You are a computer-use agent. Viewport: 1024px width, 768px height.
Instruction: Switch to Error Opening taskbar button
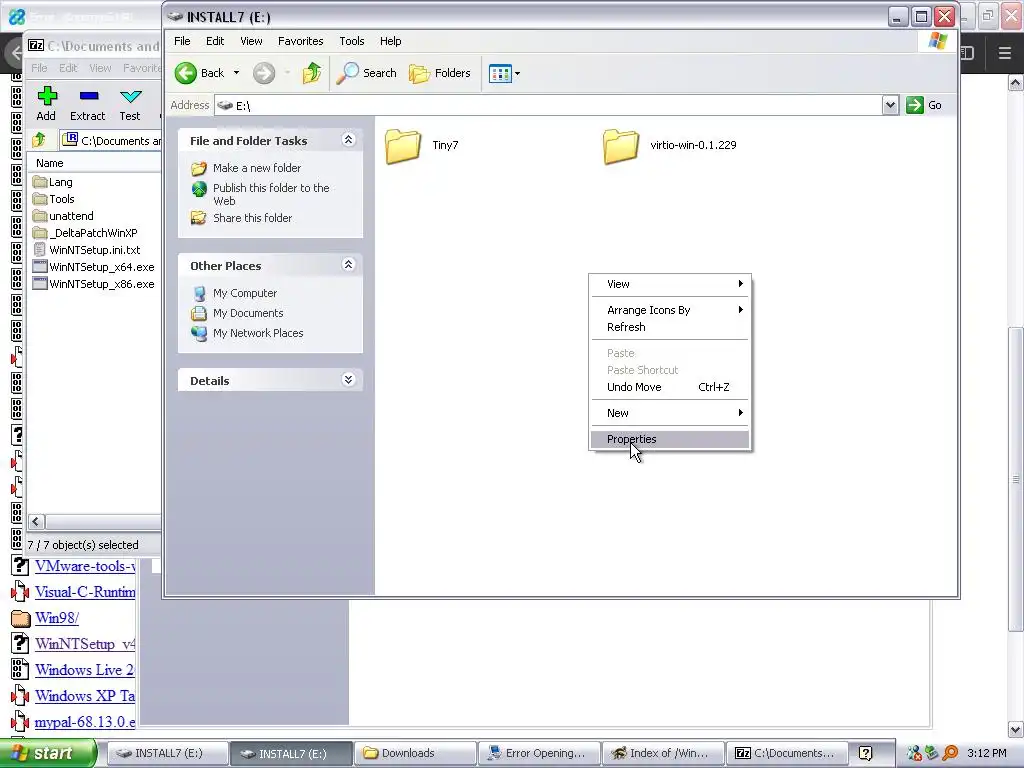[538, 754]
